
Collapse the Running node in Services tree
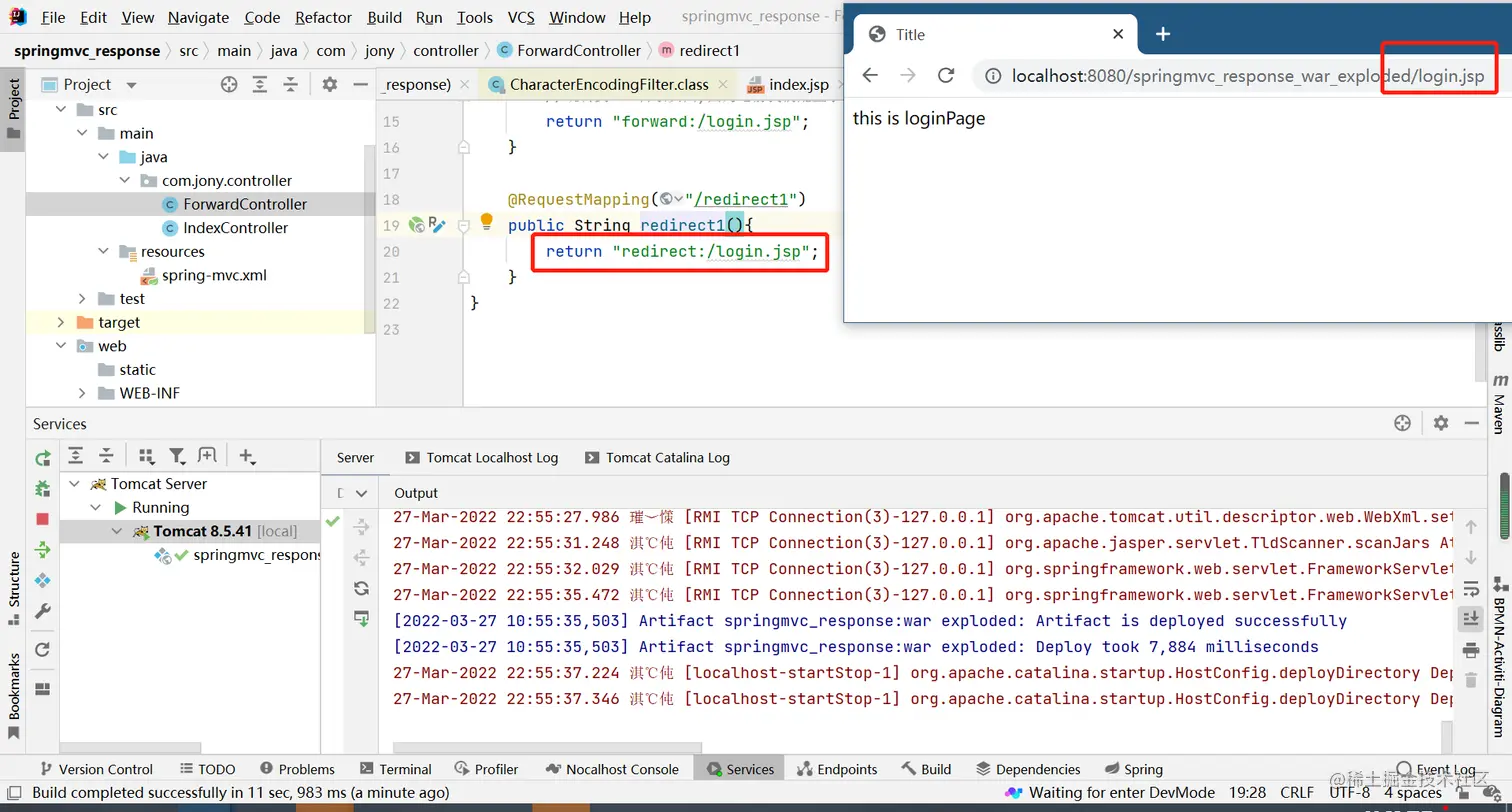point(96,508)
